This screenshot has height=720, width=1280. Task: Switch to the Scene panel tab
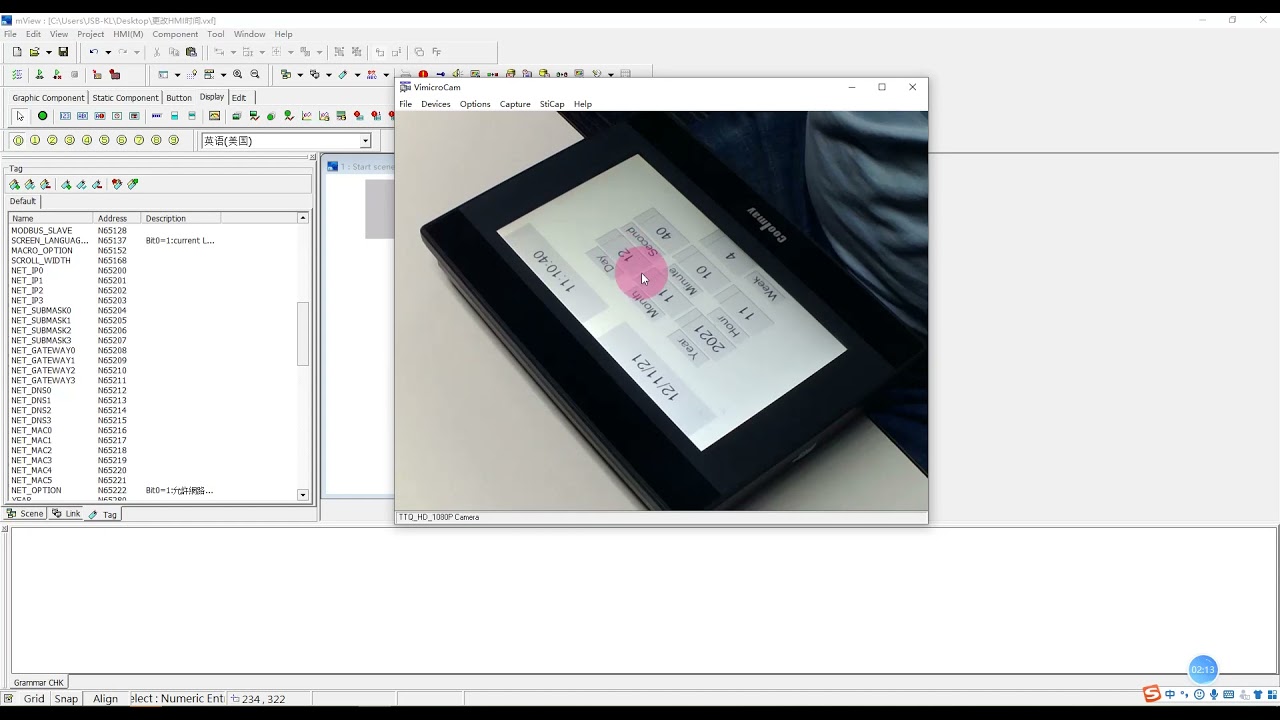click(25, 514)
